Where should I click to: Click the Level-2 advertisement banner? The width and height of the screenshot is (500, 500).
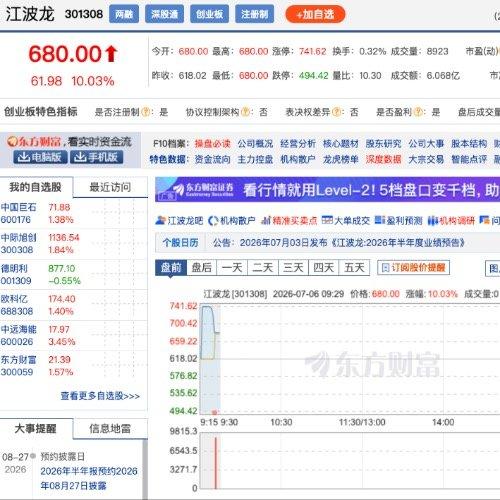click(x=327, y=189)
